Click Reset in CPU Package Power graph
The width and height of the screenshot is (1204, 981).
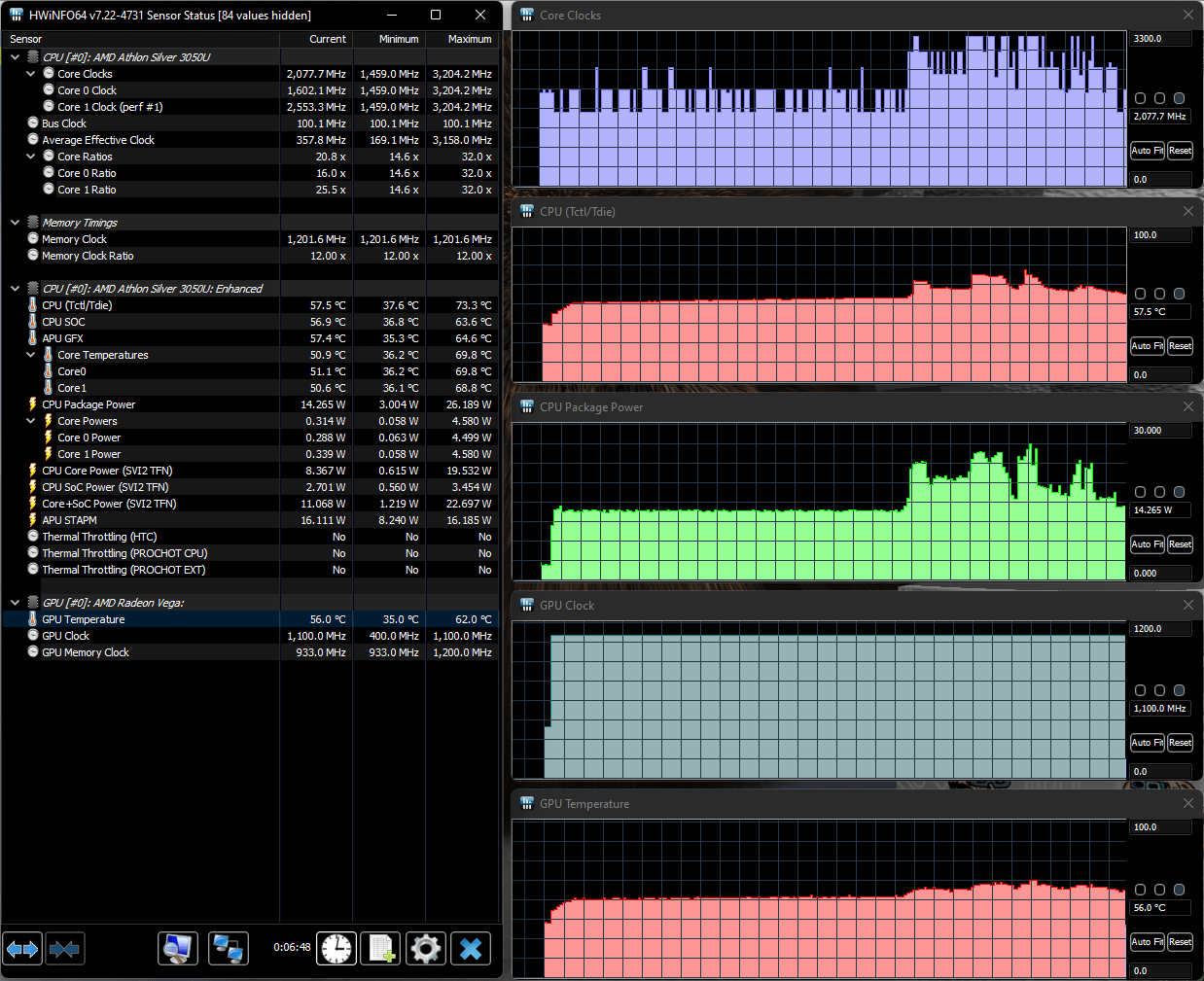1180,544
